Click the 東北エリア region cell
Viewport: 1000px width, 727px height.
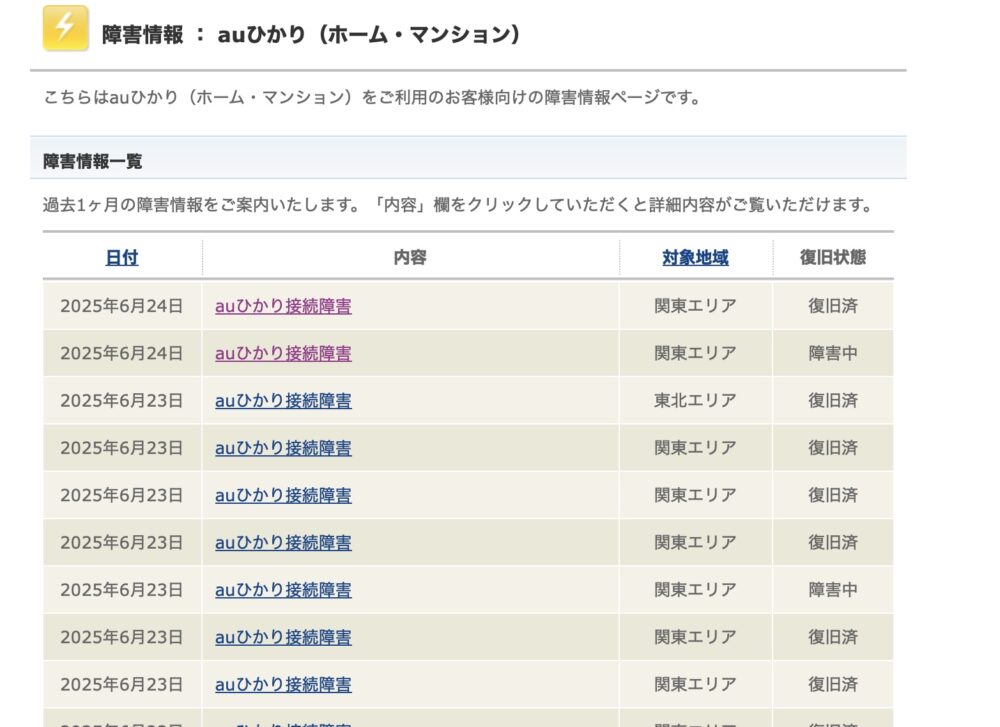695,400
